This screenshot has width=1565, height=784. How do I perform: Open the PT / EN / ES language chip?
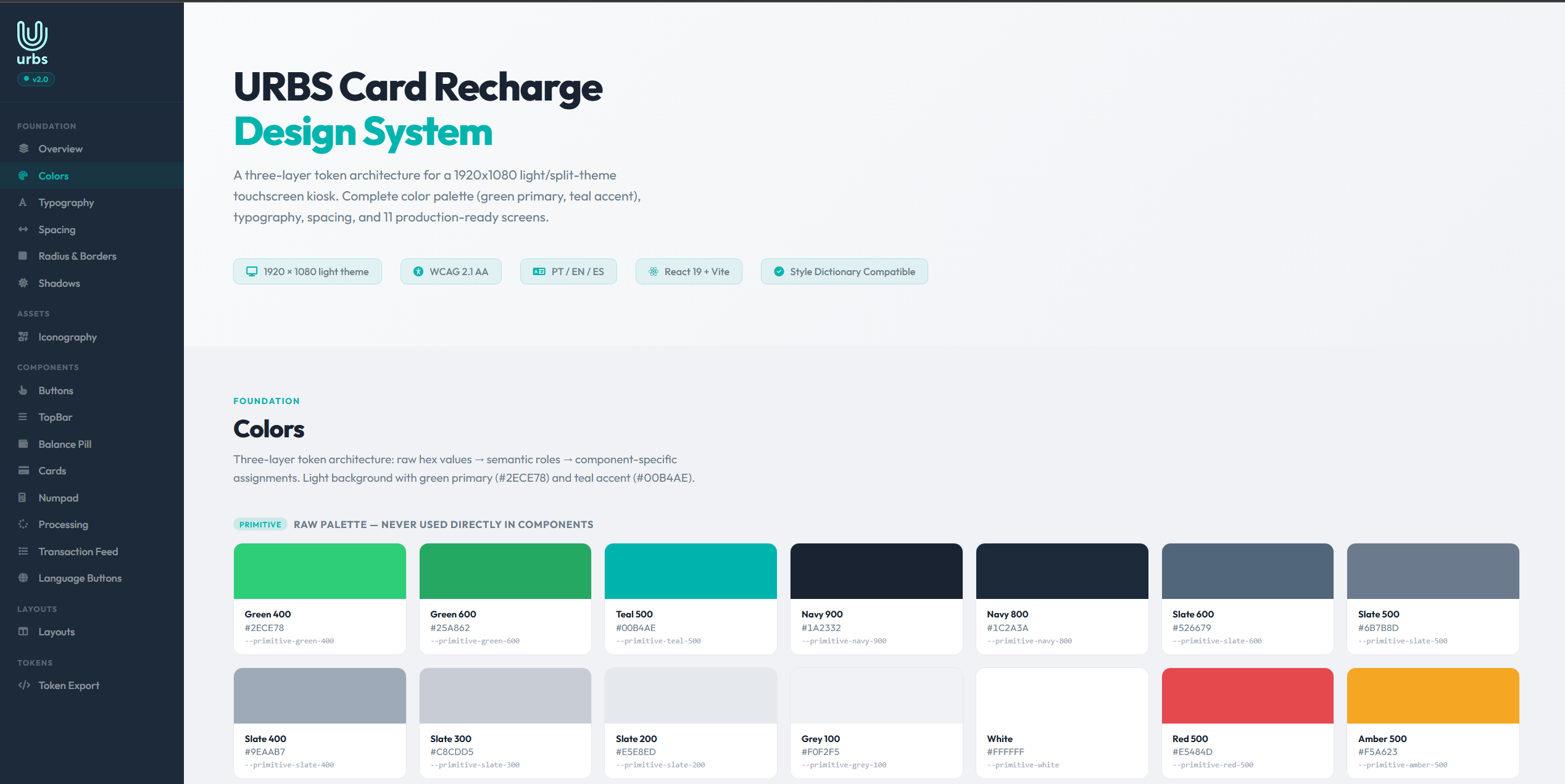point(568,271)
